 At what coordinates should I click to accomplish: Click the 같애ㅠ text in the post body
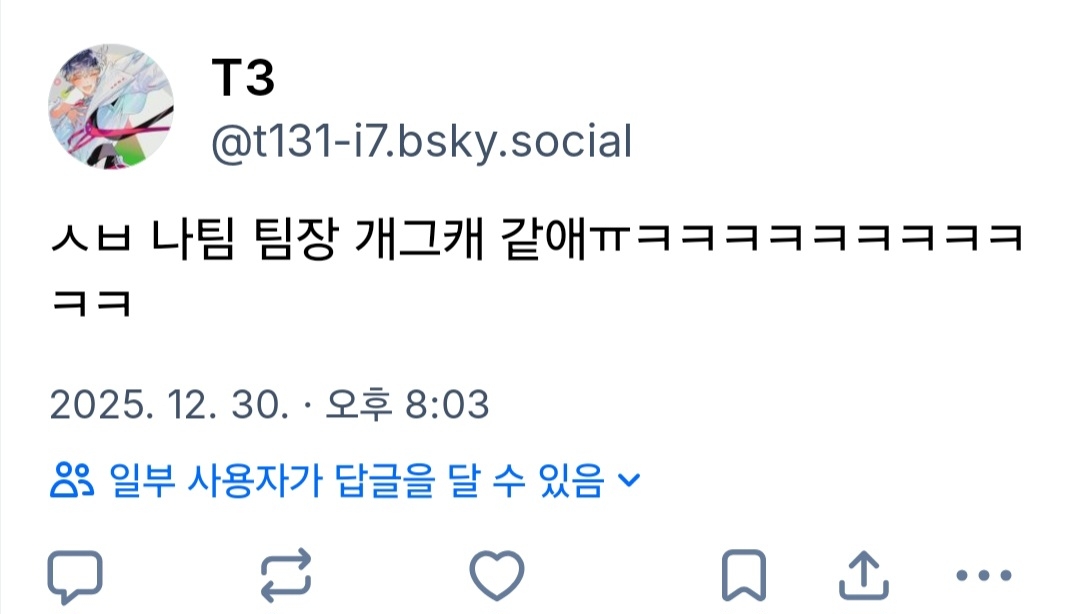click(566, 239)
